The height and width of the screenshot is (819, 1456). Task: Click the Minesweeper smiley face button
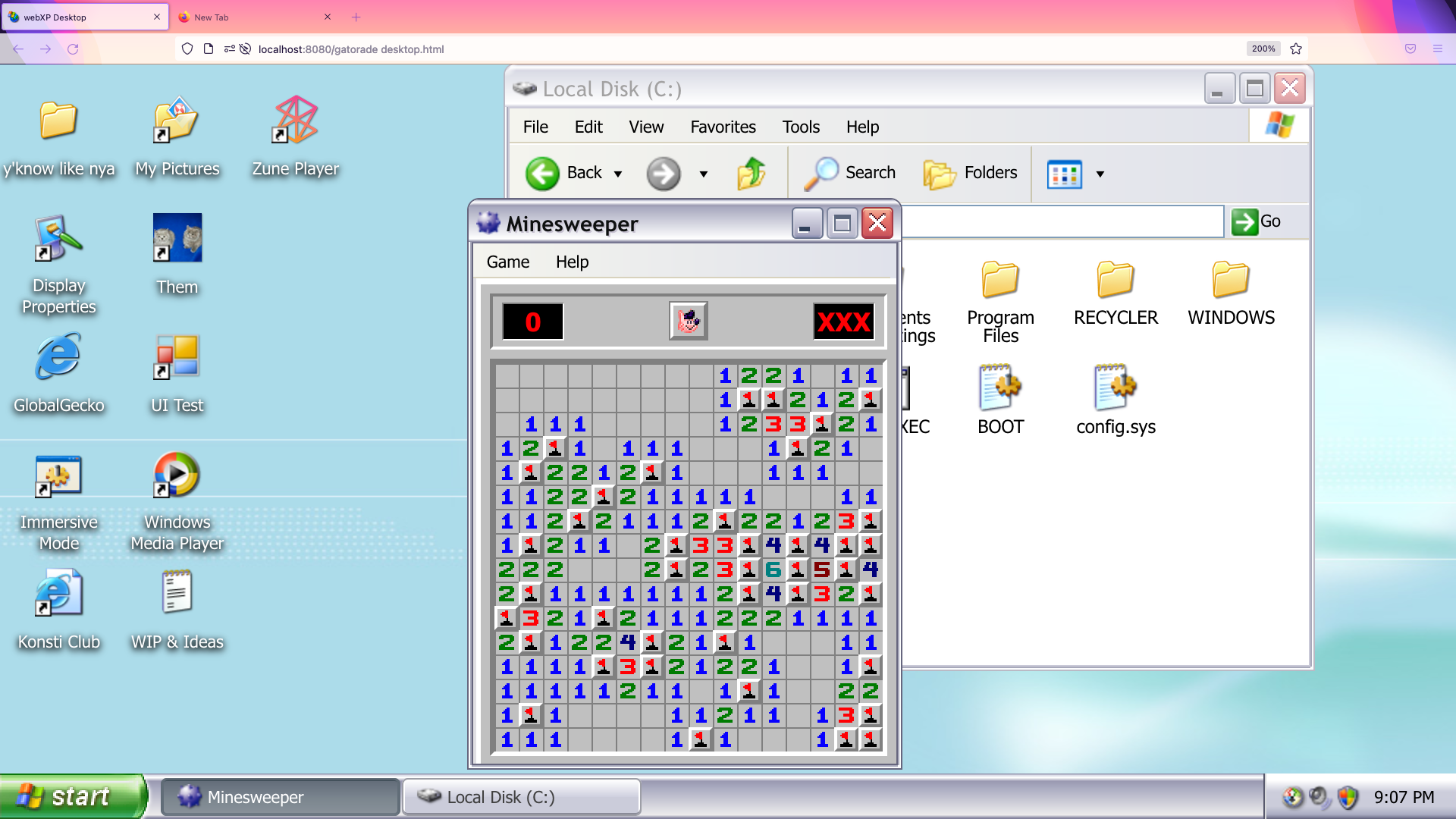click(688, 322)
